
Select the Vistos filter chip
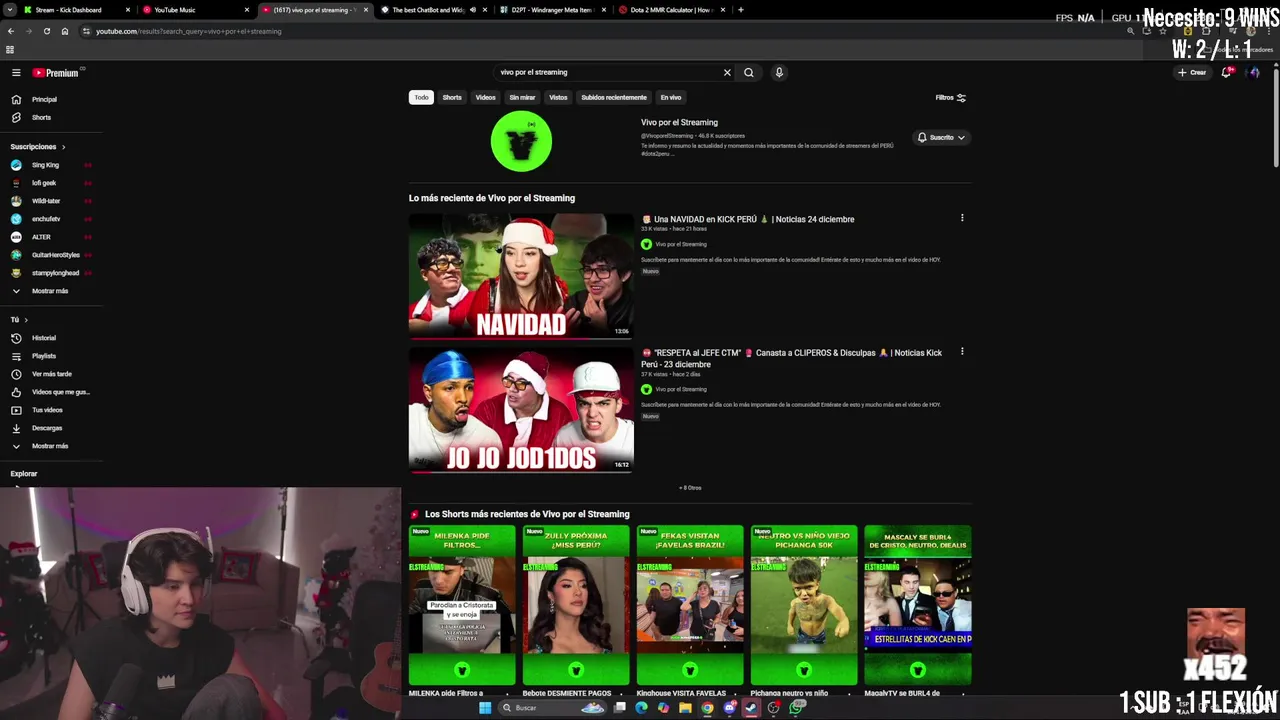(558, 97)
